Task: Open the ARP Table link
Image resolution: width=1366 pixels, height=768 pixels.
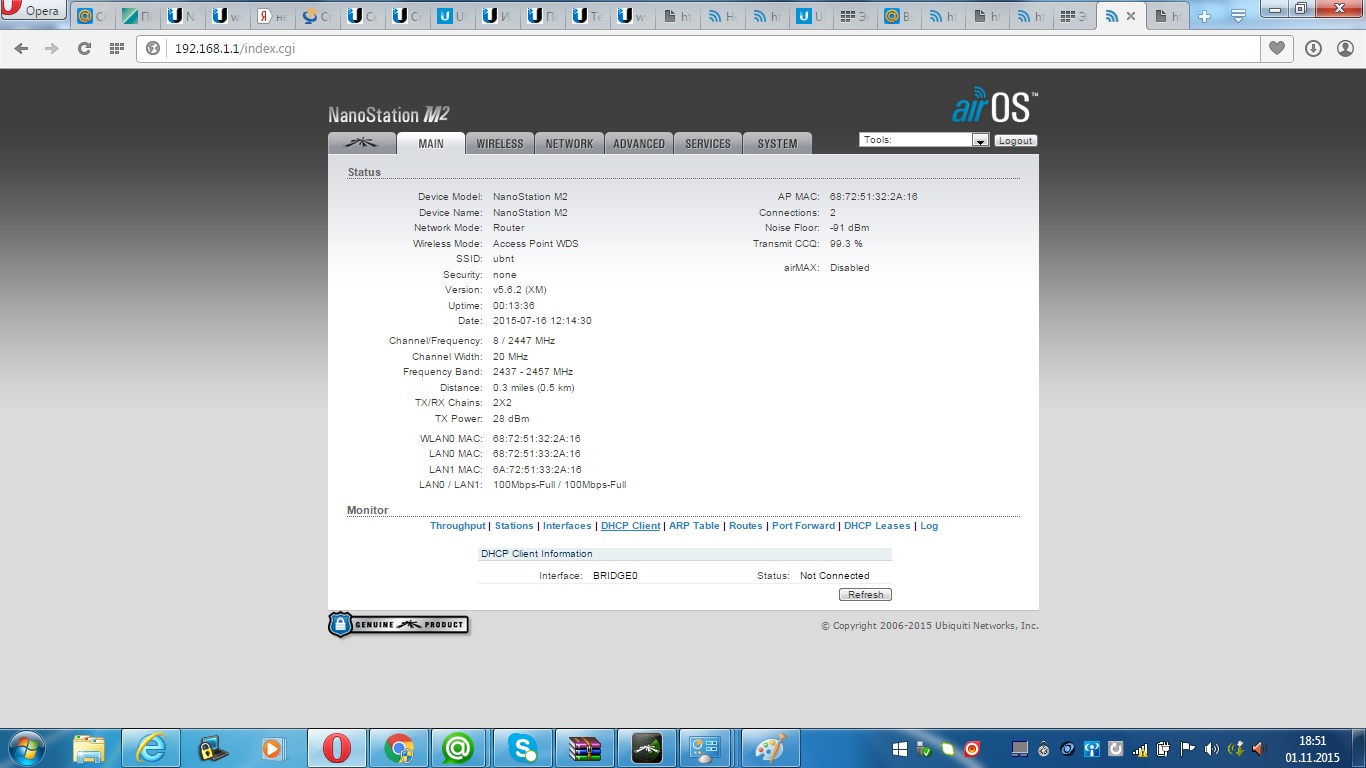Action: click(694, 526)
